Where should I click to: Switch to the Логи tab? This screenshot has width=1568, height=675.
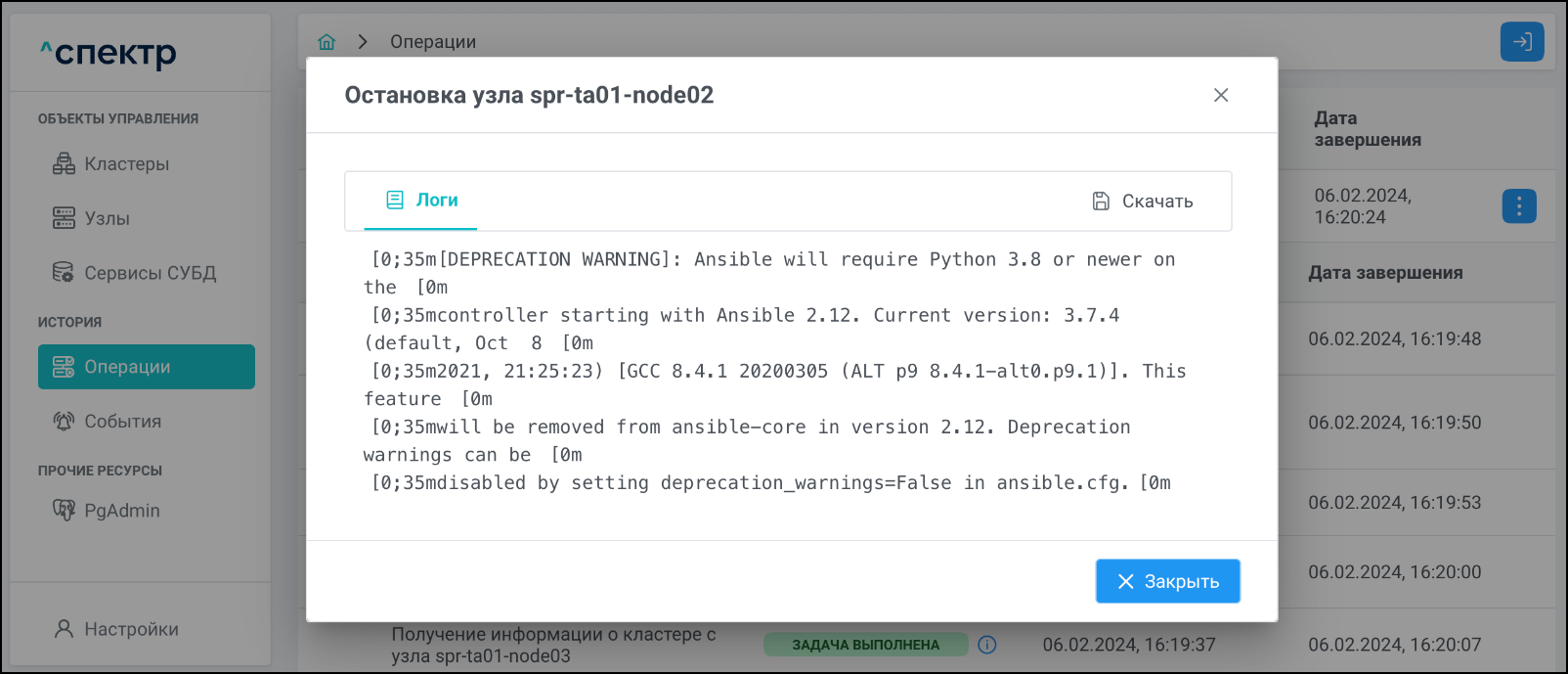coord(421,201)
